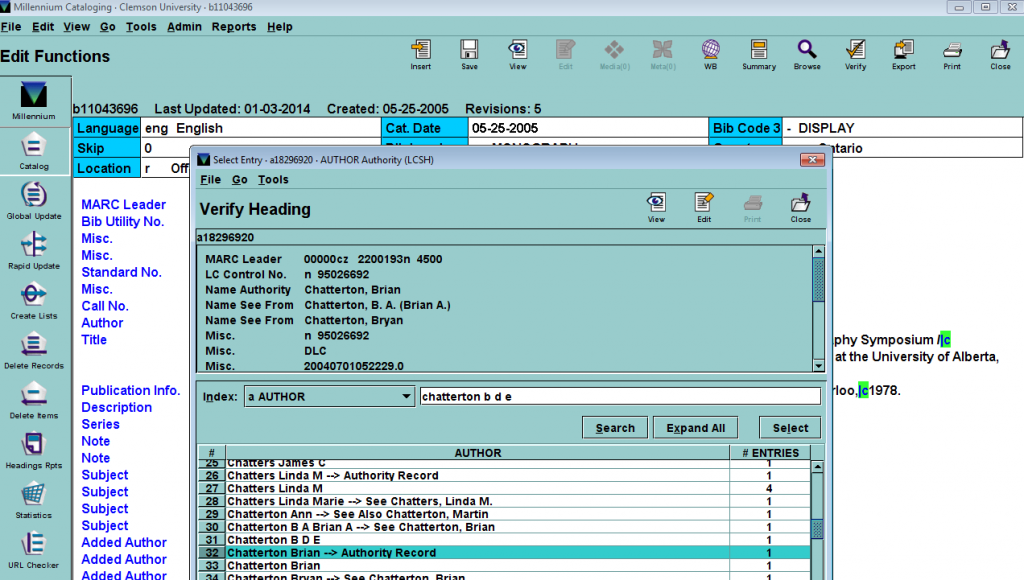Click the Language field label
The width and height of the screenshot is (1024, 580).
tap(108, 128)
